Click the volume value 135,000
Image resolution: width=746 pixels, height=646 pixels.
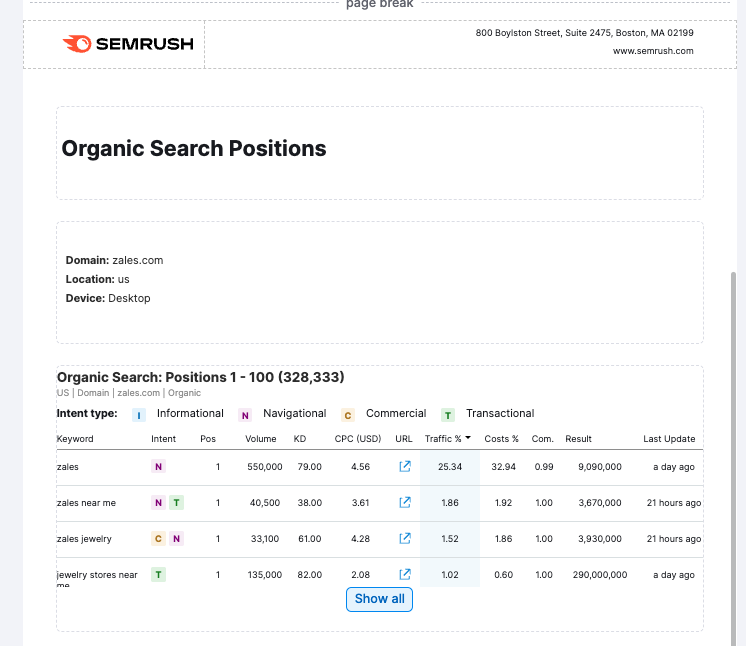click(265, 575)
